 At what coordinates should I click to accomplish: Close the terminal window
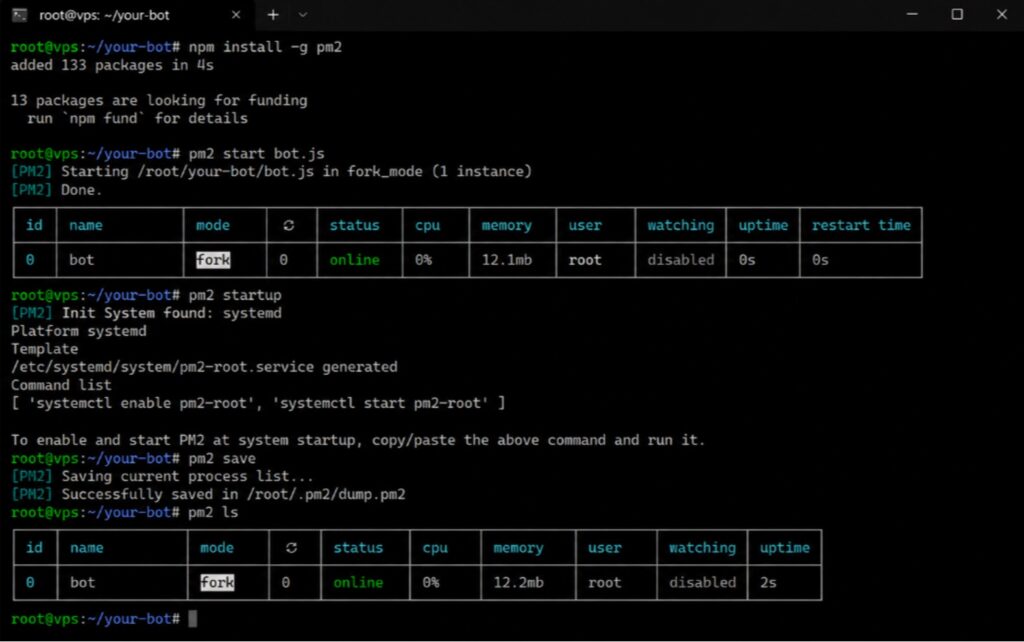(x=1002, y=14)
